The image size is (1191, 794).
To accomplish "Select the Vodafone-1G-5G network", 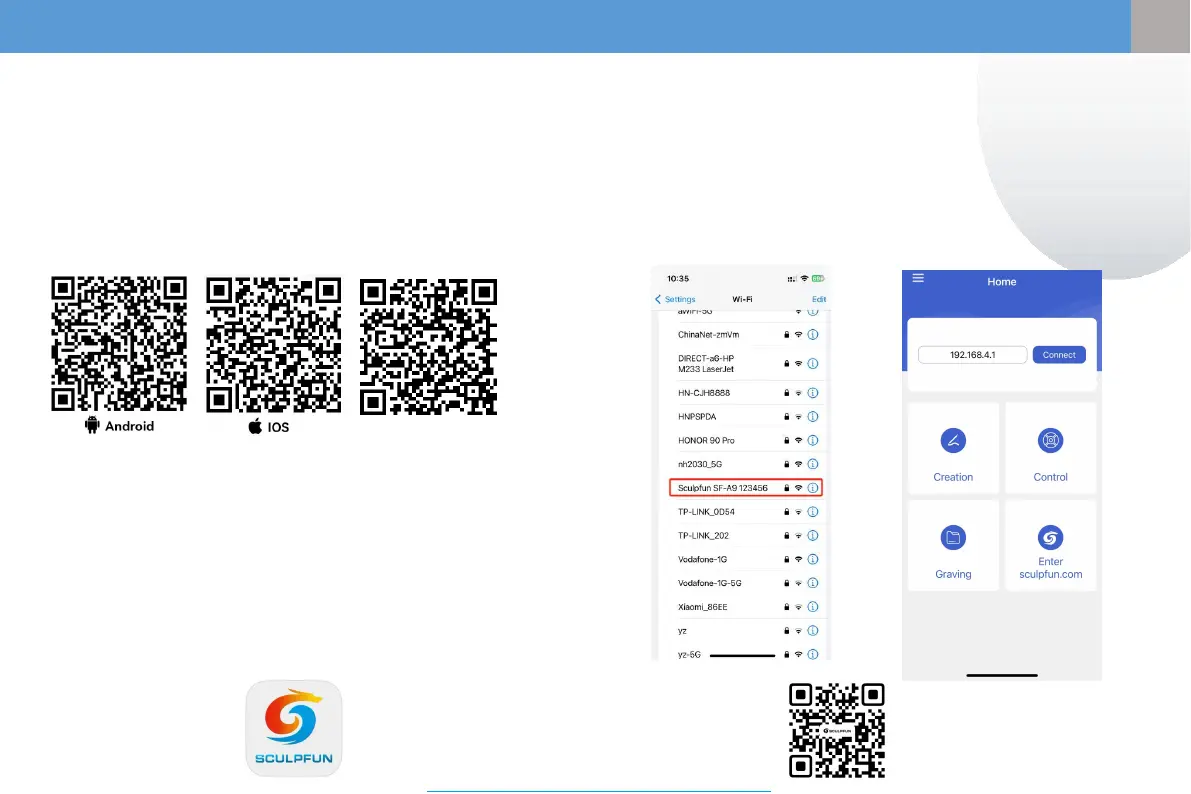I will point(746,583).
